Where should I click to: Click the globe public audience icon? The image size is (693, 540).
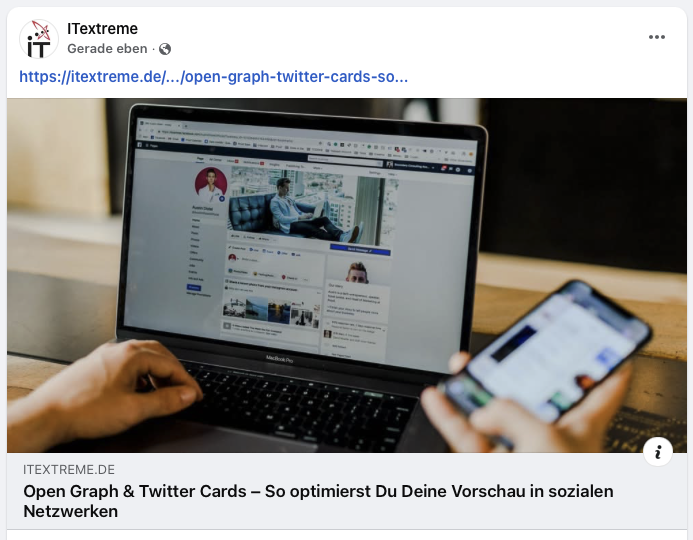[165, 49]
